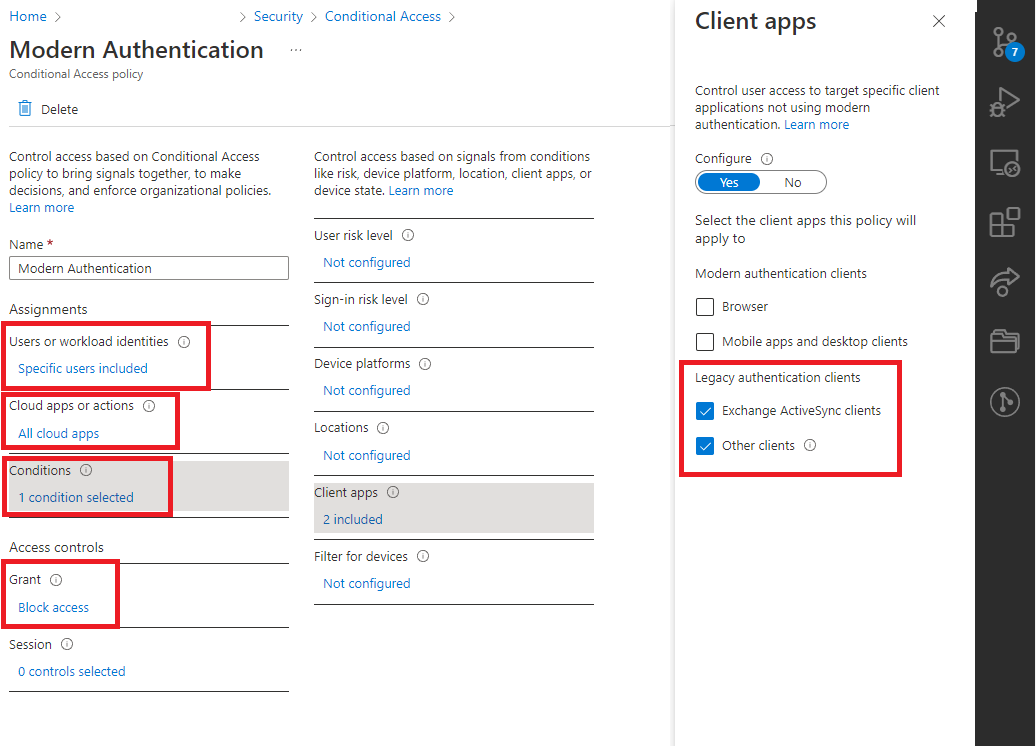Open the ellipsis menu beside policy title
1036x747 pixels.
[x=295, y=50]
